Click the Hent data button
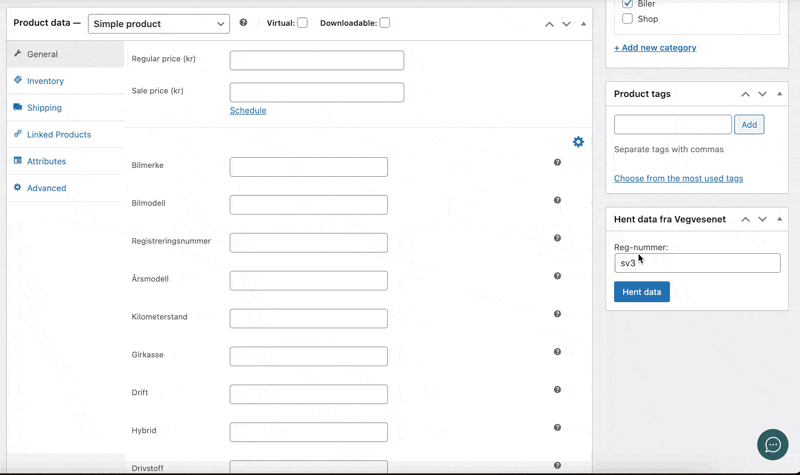 (x=642, y=292)
